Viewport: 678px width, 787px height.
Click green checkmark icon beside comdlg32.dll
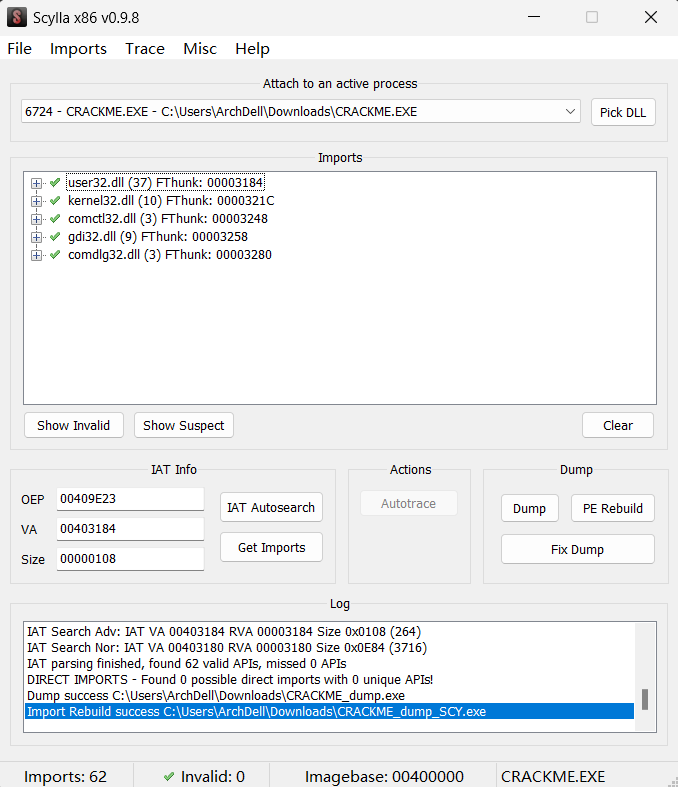coord(55,255)
